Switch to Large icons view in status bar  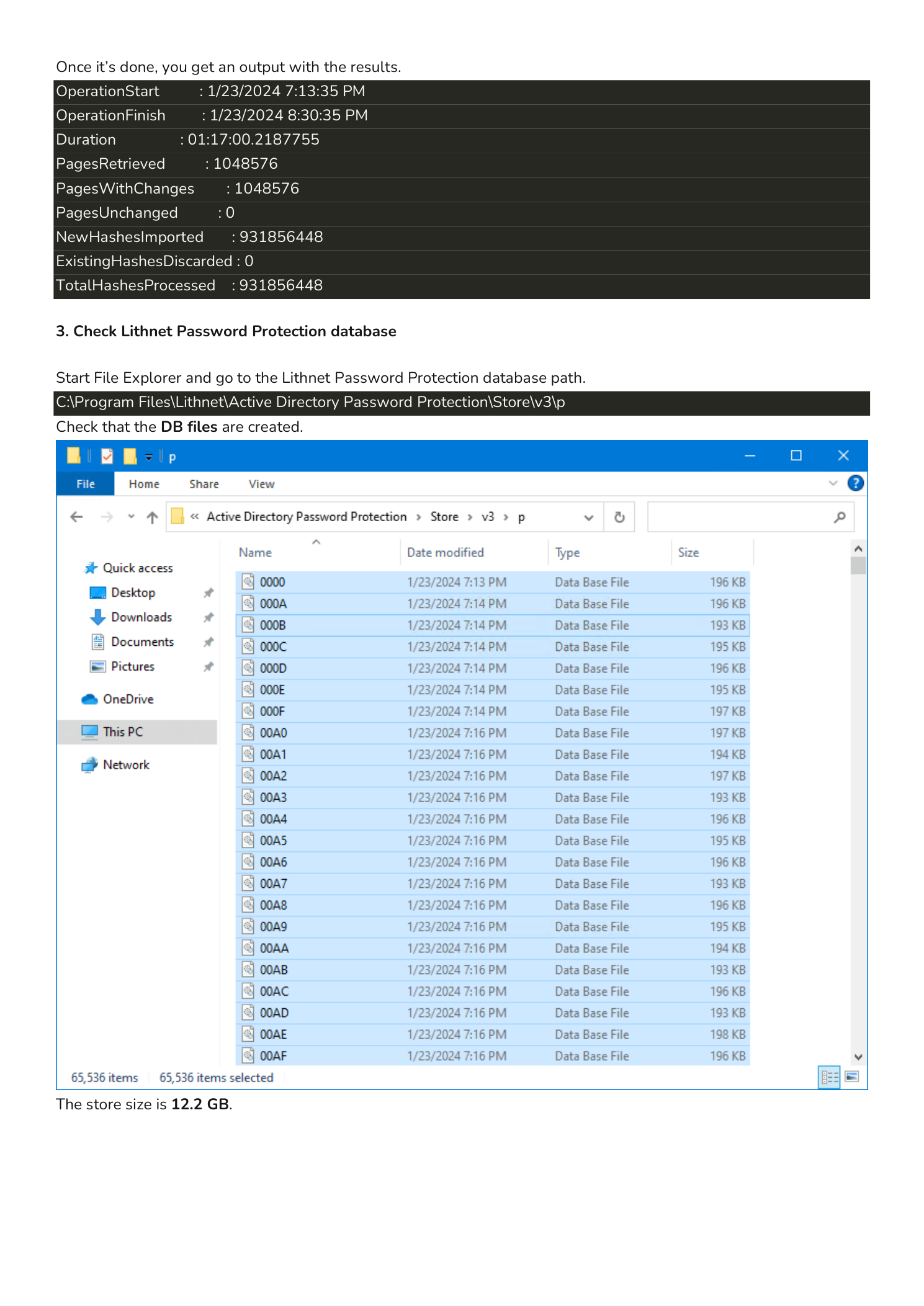tap(852, 1076)
